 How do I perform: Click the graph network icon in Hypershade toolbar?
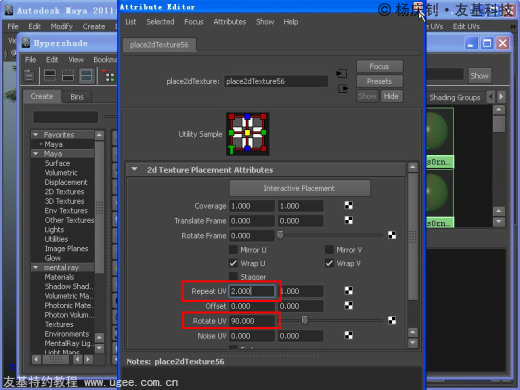(x=108, y=76)
